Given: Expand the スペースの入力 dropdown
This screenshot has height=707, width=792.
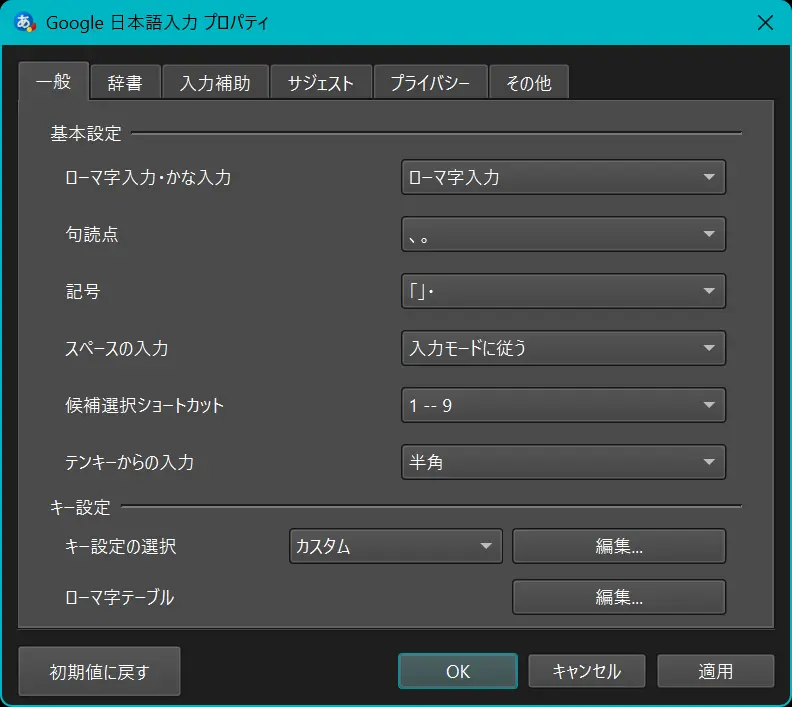Looking at the screenshot, I should [563, 348].
